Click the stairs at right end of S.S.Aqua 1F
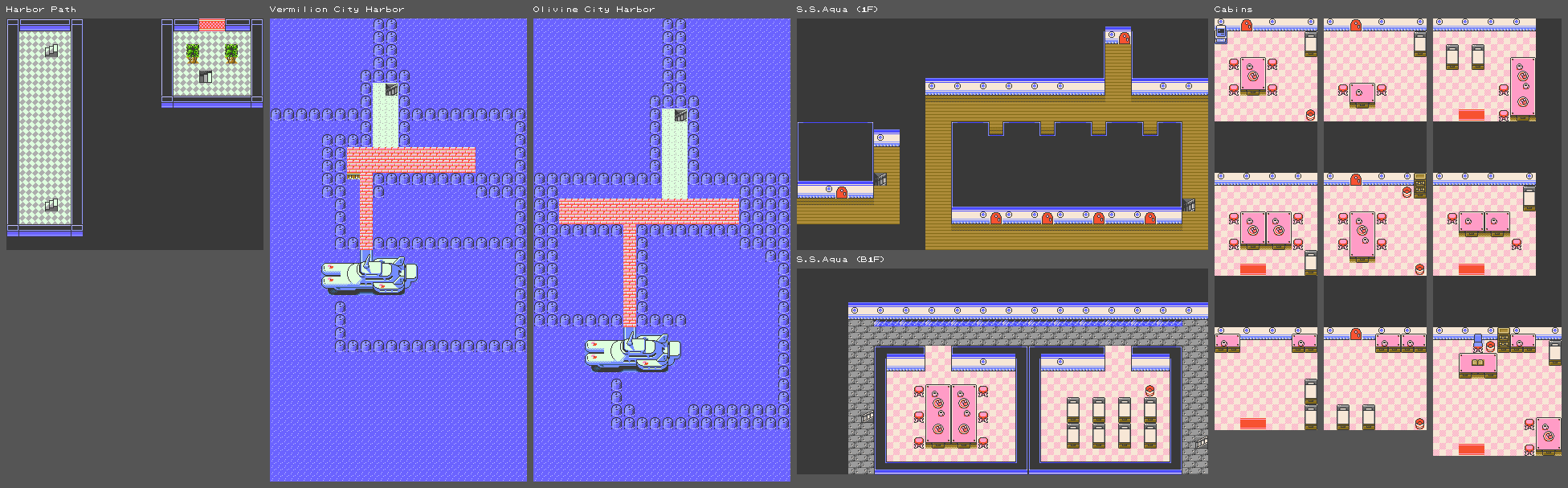Viewport: 1568px width, 488px height. (1189, 205)
